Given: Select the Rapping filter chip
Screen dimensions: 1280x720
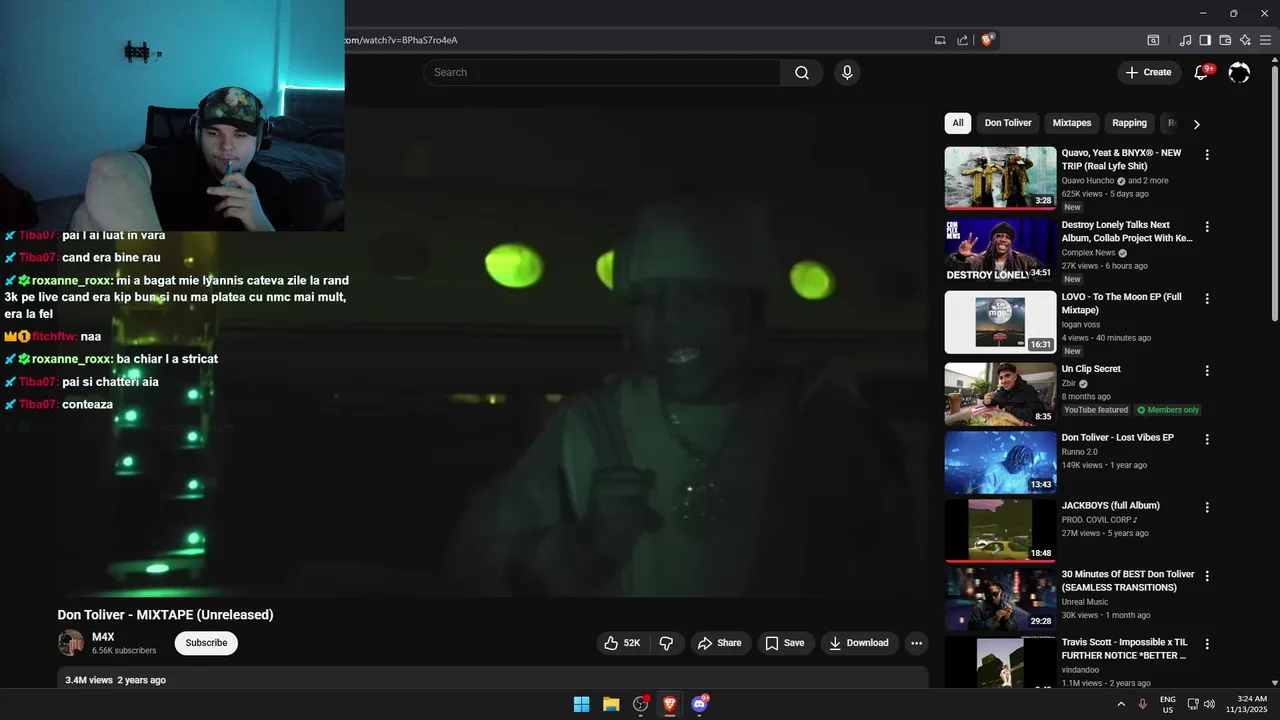Looking at the screenshot, I should click(1130, 123).
